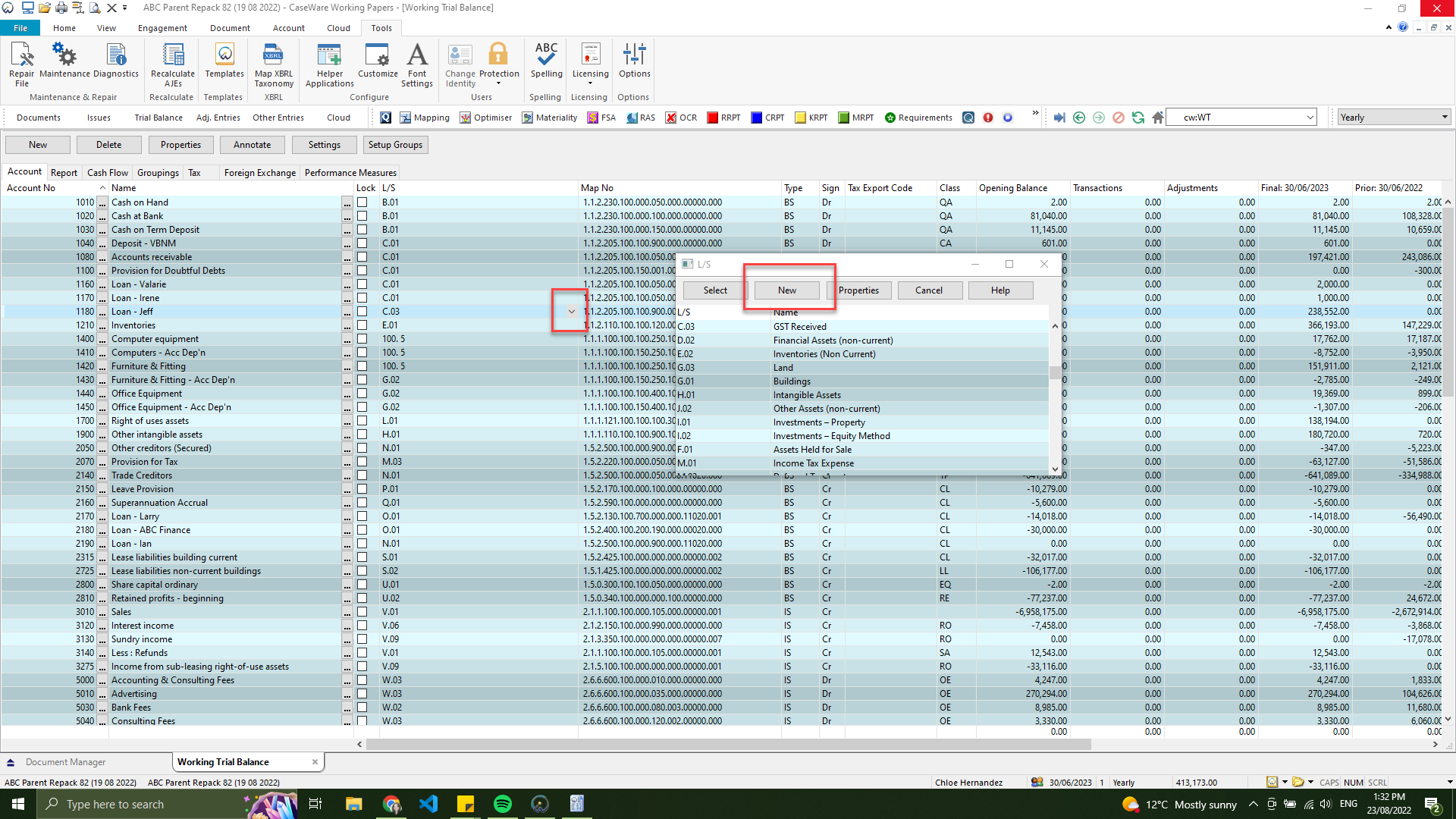Click New in the L/S dialog
Image resolution: width=1456 pixels, height=819 pixels.
[787, 290]
